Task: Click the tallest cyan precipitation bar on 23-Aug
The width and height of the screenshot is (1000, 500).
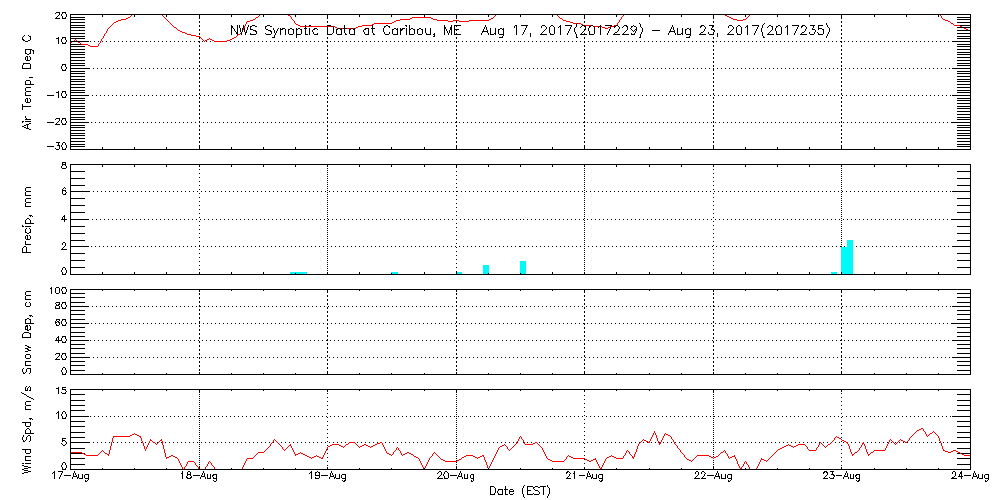Action: coord(850,257)
